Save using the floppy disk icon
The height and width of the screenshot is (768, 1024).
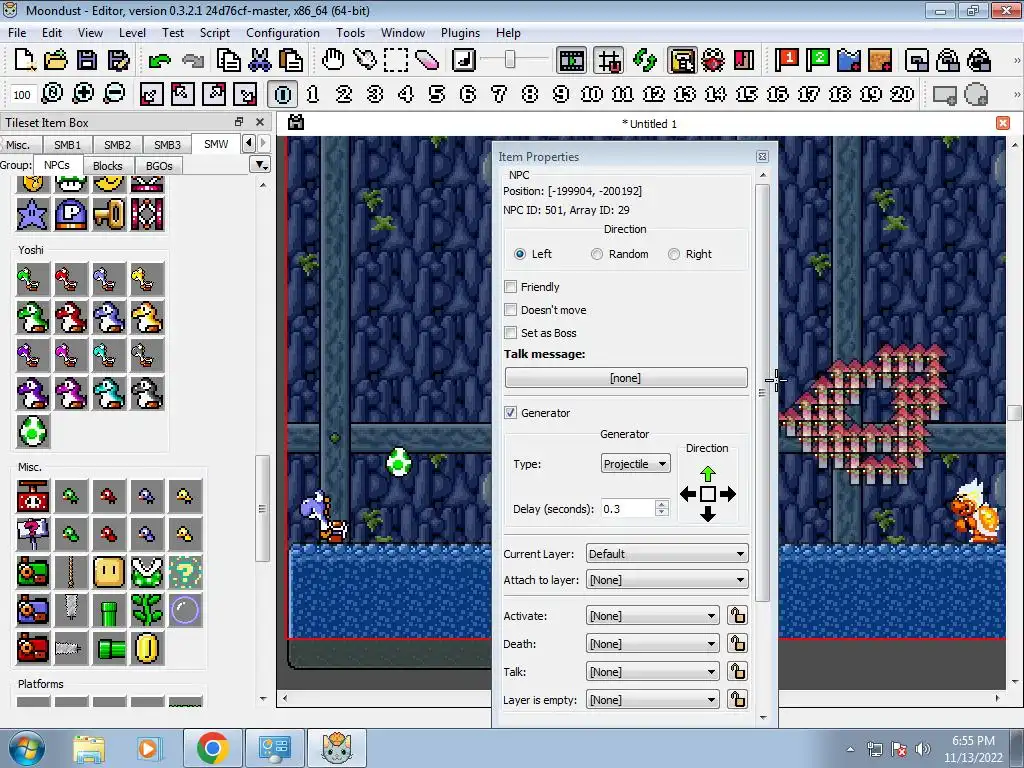pos(87,60)
